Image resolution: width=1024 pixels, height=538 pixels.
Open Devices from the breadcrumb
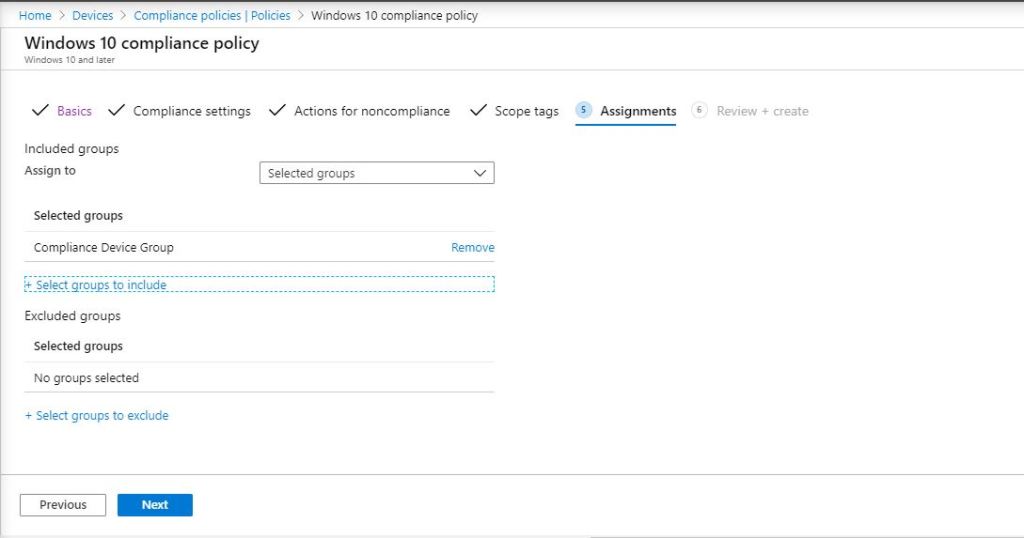(92, 16)
